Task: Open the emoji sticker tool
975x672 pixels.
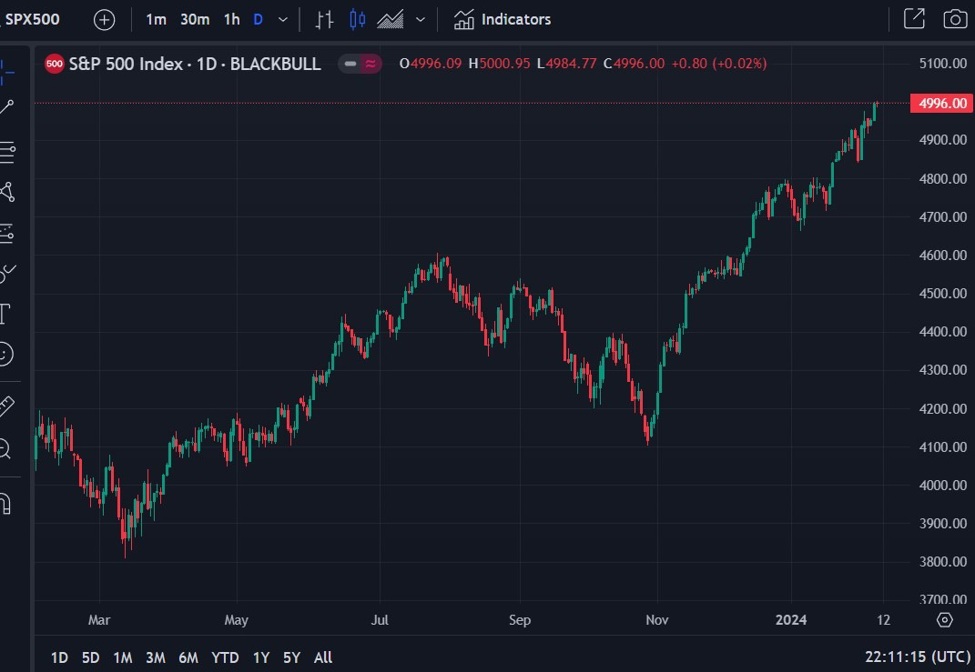Action: point(6,354)
